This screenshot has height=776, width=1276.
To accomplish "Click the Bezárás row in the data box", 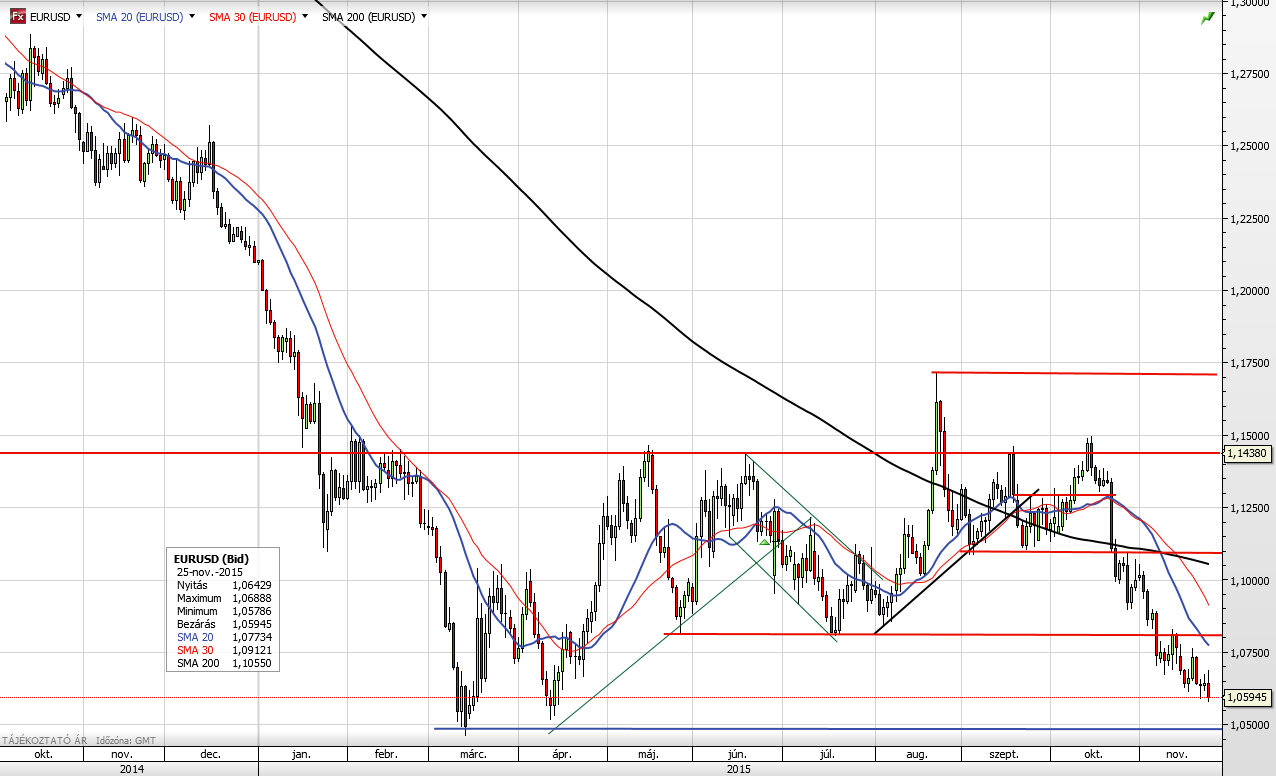I will coord(224,624).
